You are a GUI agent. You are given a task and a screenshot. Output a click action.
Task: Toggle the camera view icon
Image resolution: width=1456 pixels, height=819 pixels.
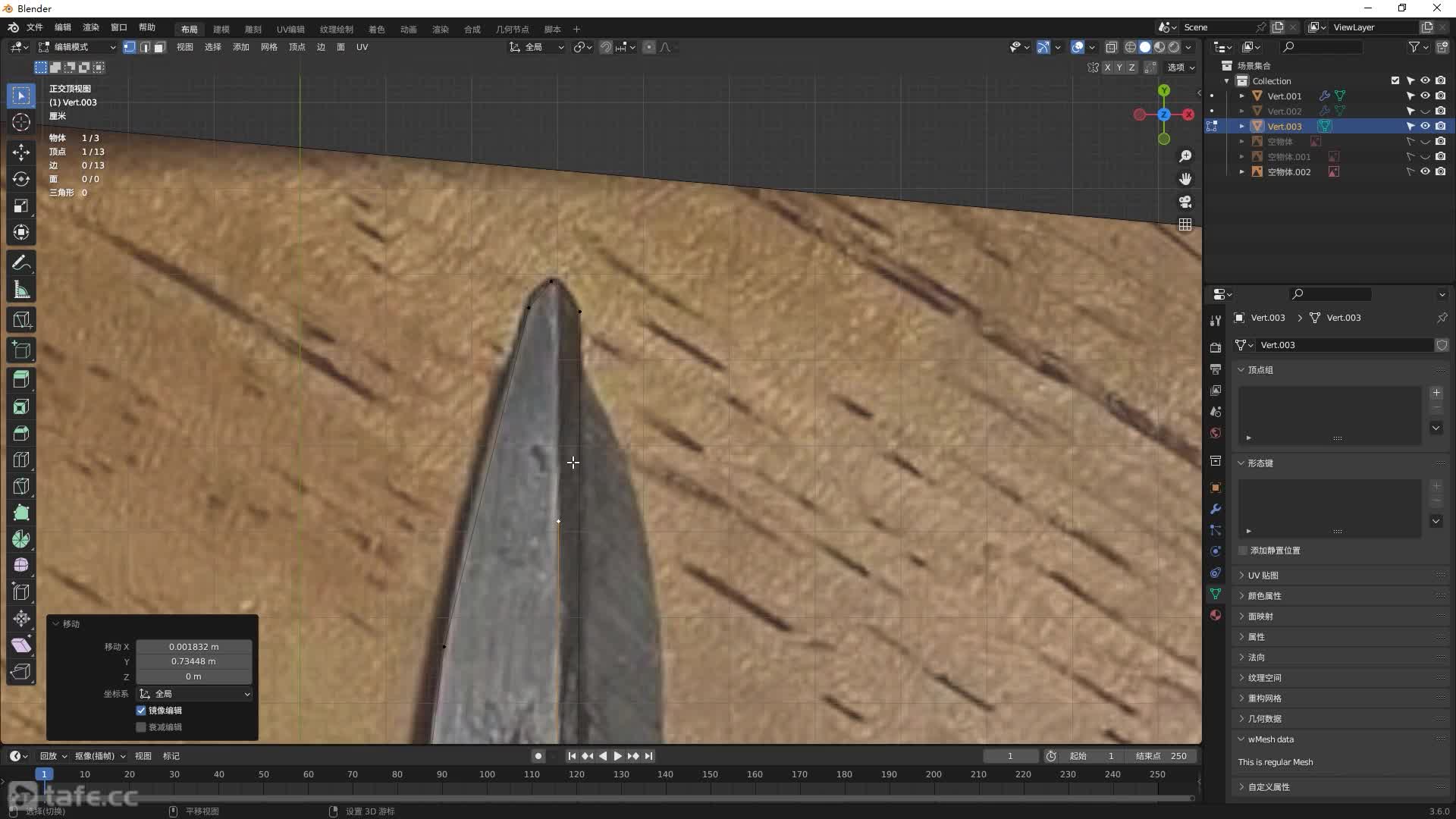click(1185, 202)
